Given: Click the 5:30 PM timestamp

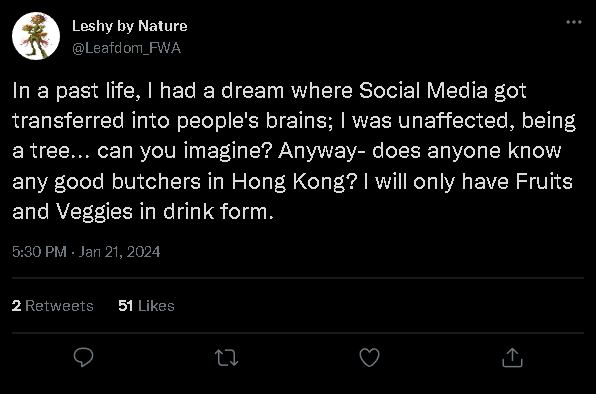Looking at the screenshot, I should point(39,252).
